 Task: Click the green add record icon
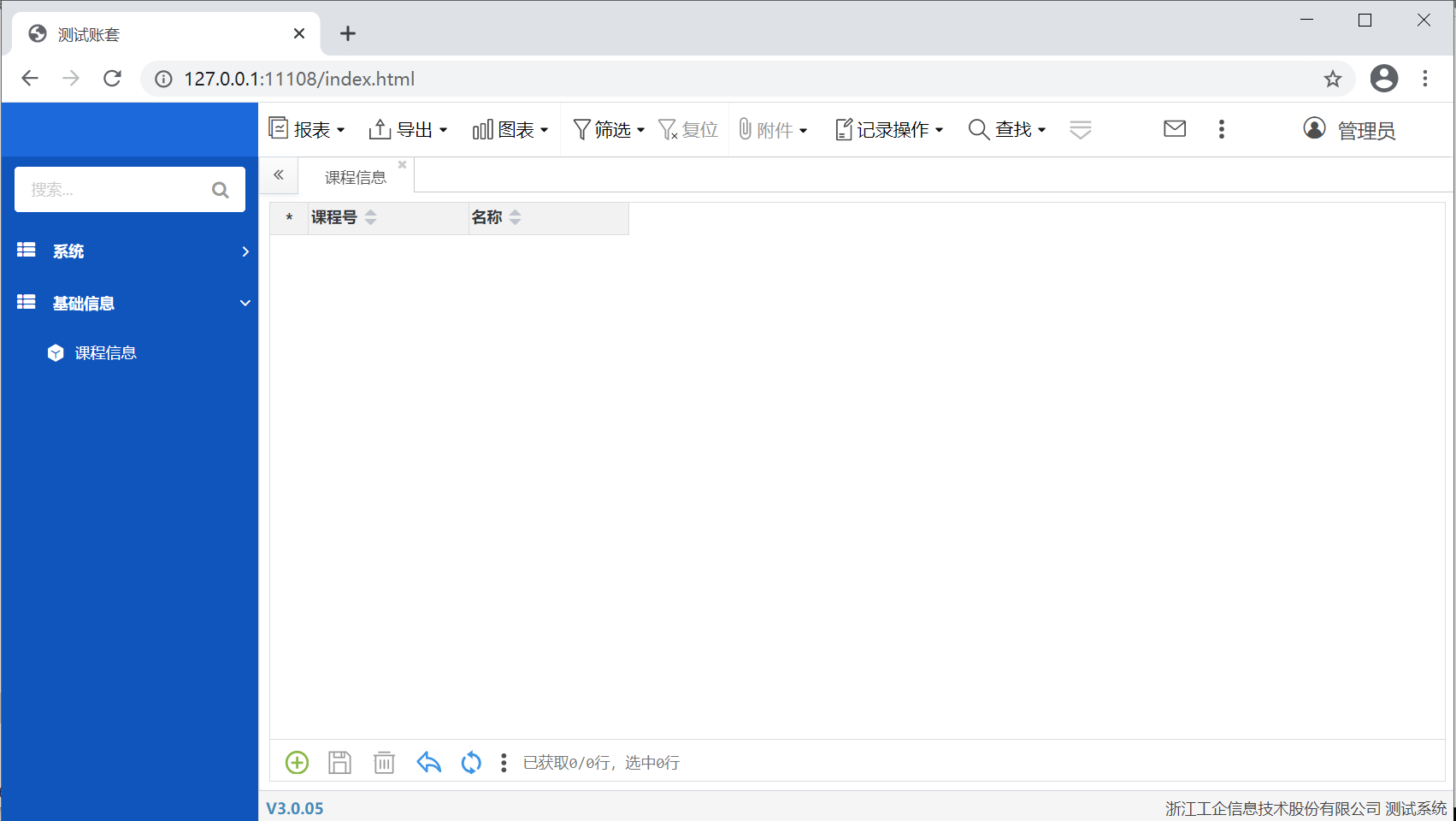(297, 762)
